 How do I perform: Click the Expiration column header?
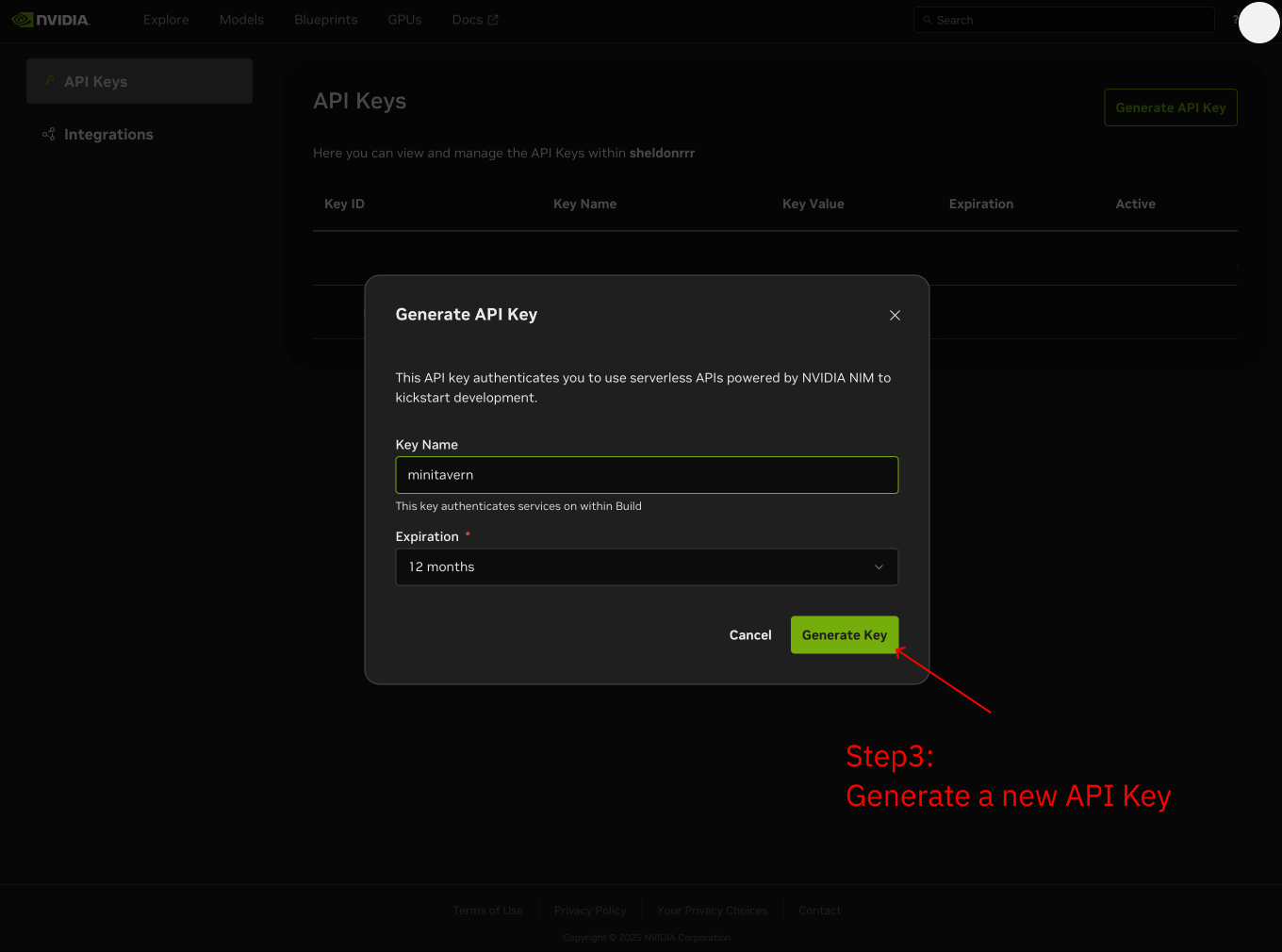981,204
